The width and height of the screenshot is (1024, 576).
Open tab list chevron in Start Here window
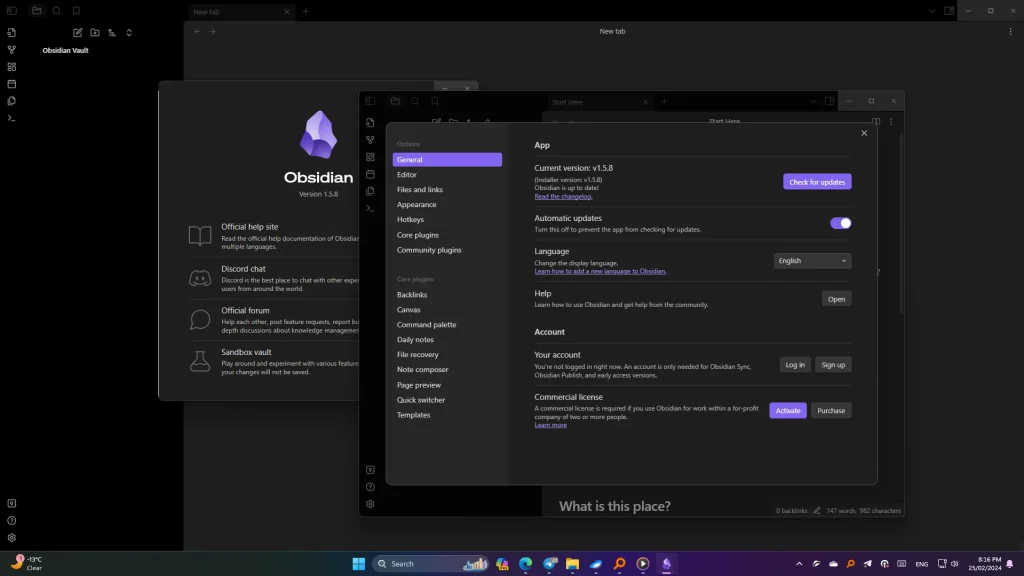click(x=812, y=102)
